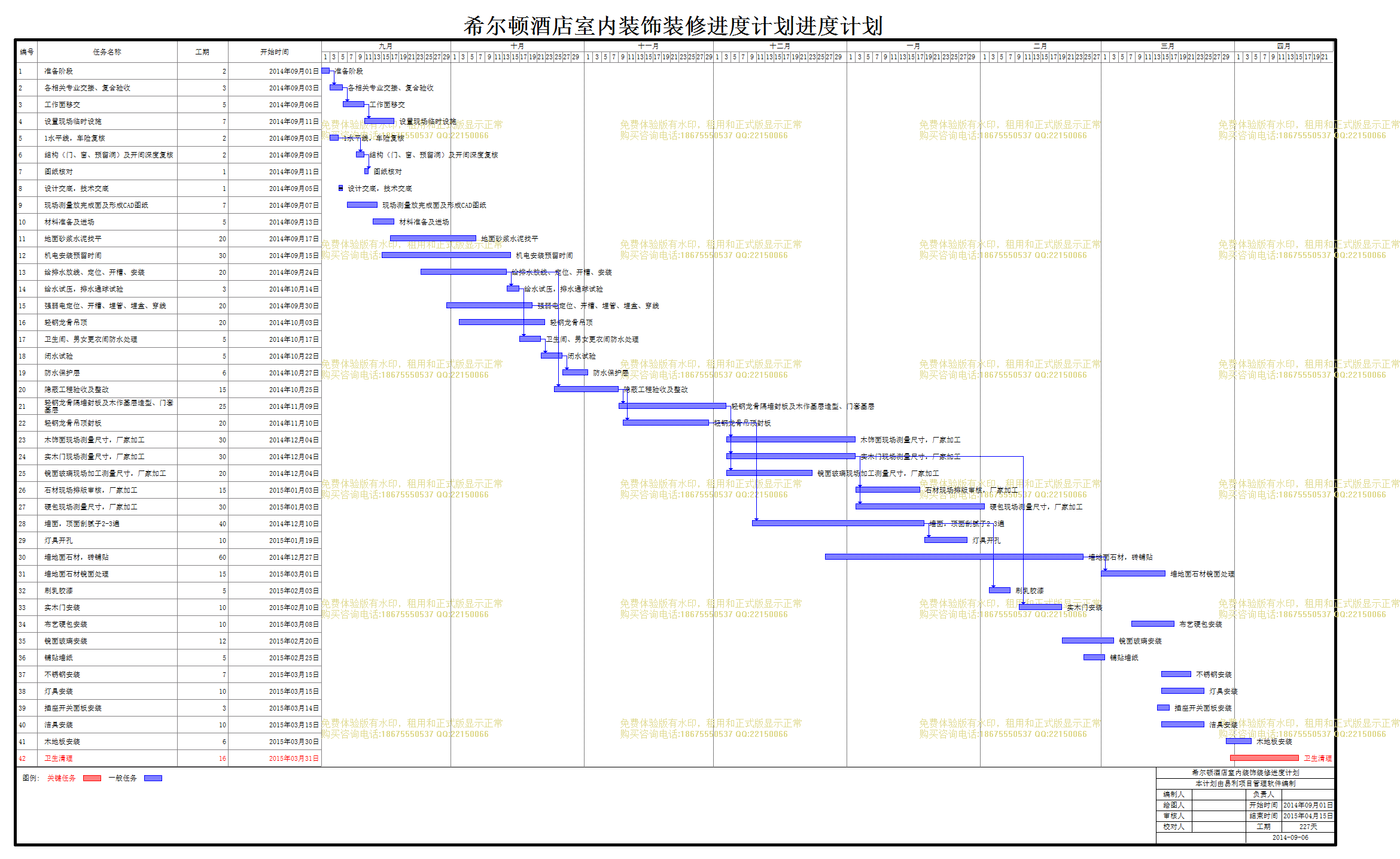Select the 轻钢龙骨吊顶 Gantt bar

tap(502, 322)
